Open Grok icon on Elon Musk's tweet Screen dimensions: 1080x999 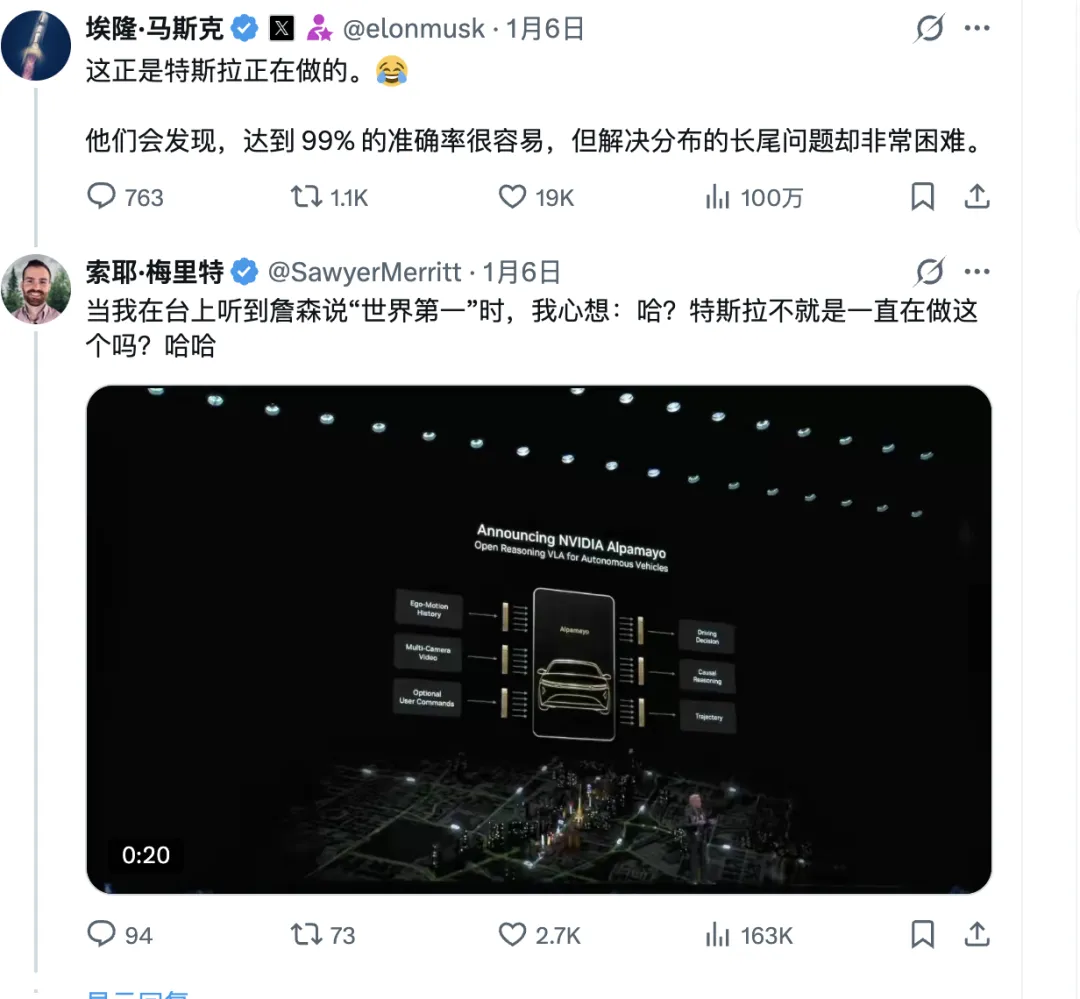click(929, 28)
